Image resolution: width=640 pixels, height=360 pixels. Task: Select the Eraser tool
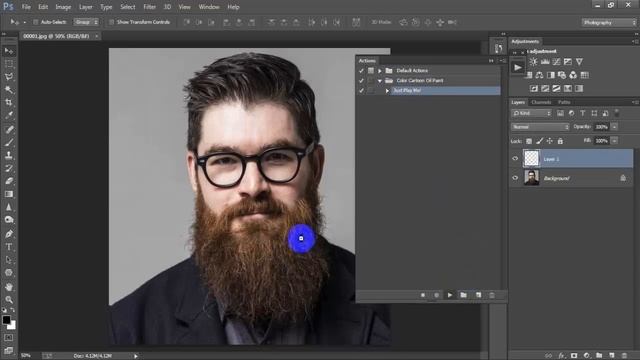tap(9, 181)
